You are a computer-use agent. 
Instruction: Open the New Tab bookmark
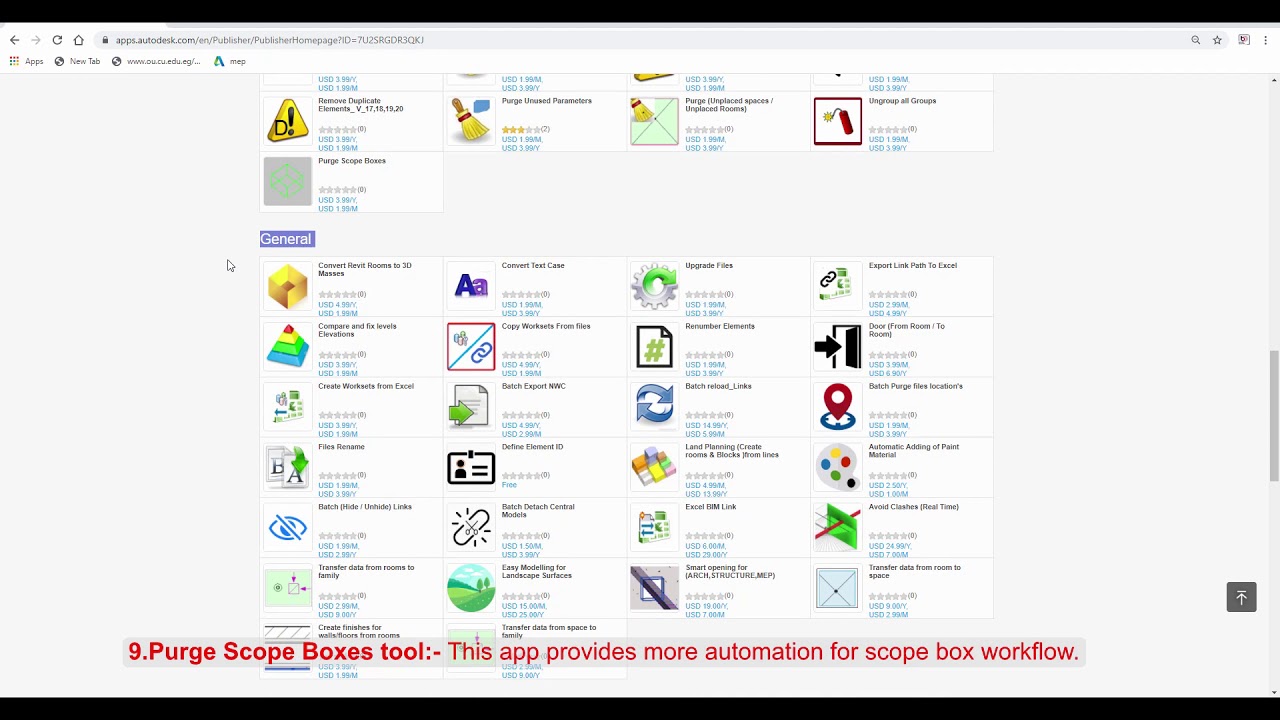pyautogui.click(x=77, y=61)
